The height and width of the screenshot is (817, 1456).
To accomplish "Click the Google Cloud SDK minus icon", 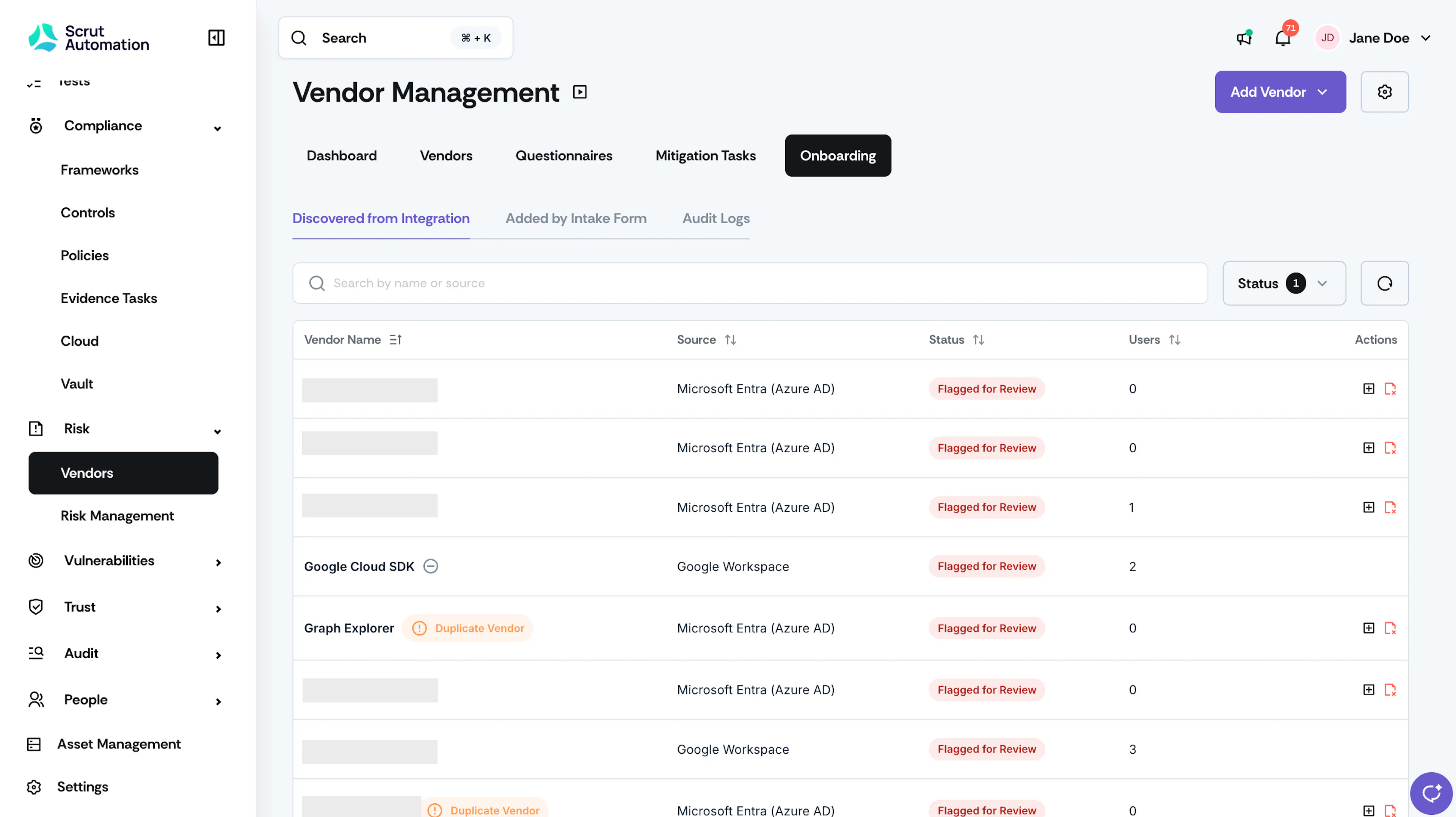I will pyautogui.click(x=431, y=566).
